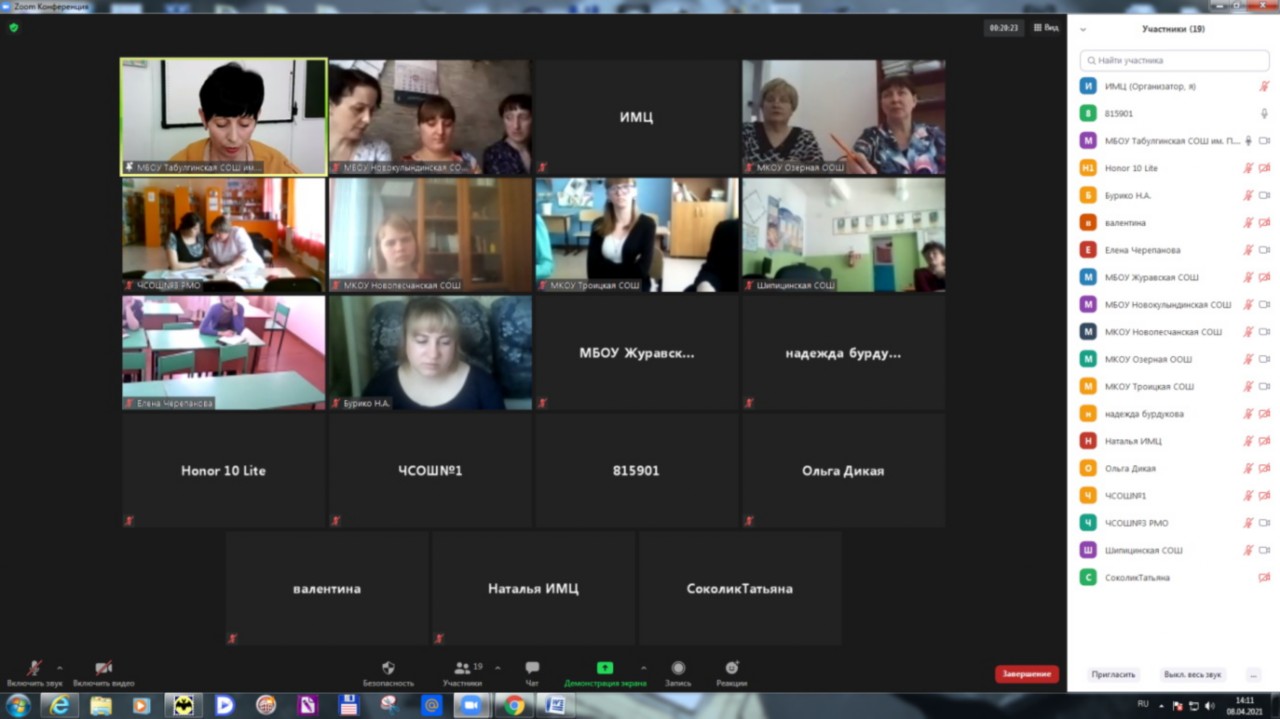Click the muted mic icon for валентина
Screen dimensions: 1280x719
(x=1248, y=222)
